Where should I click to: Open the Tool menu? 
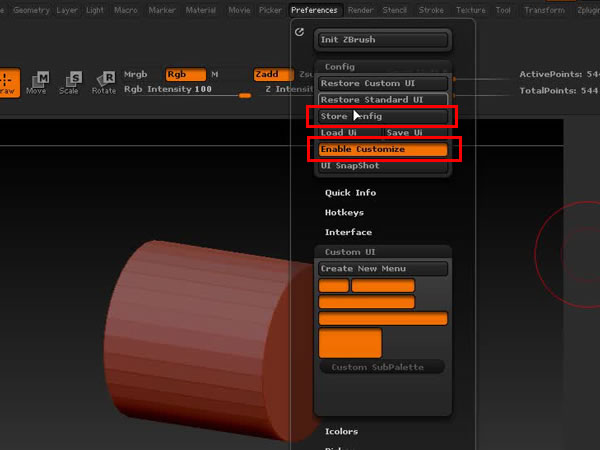coord(503,10)
